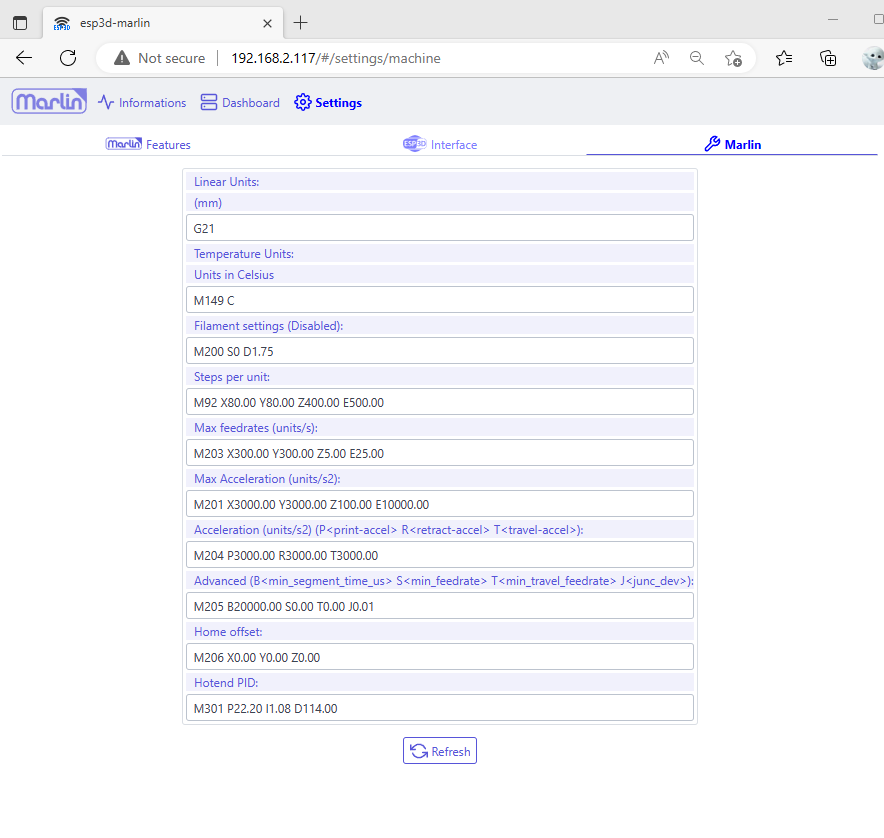
Task: Open a new browser tab
Action: 301,23
